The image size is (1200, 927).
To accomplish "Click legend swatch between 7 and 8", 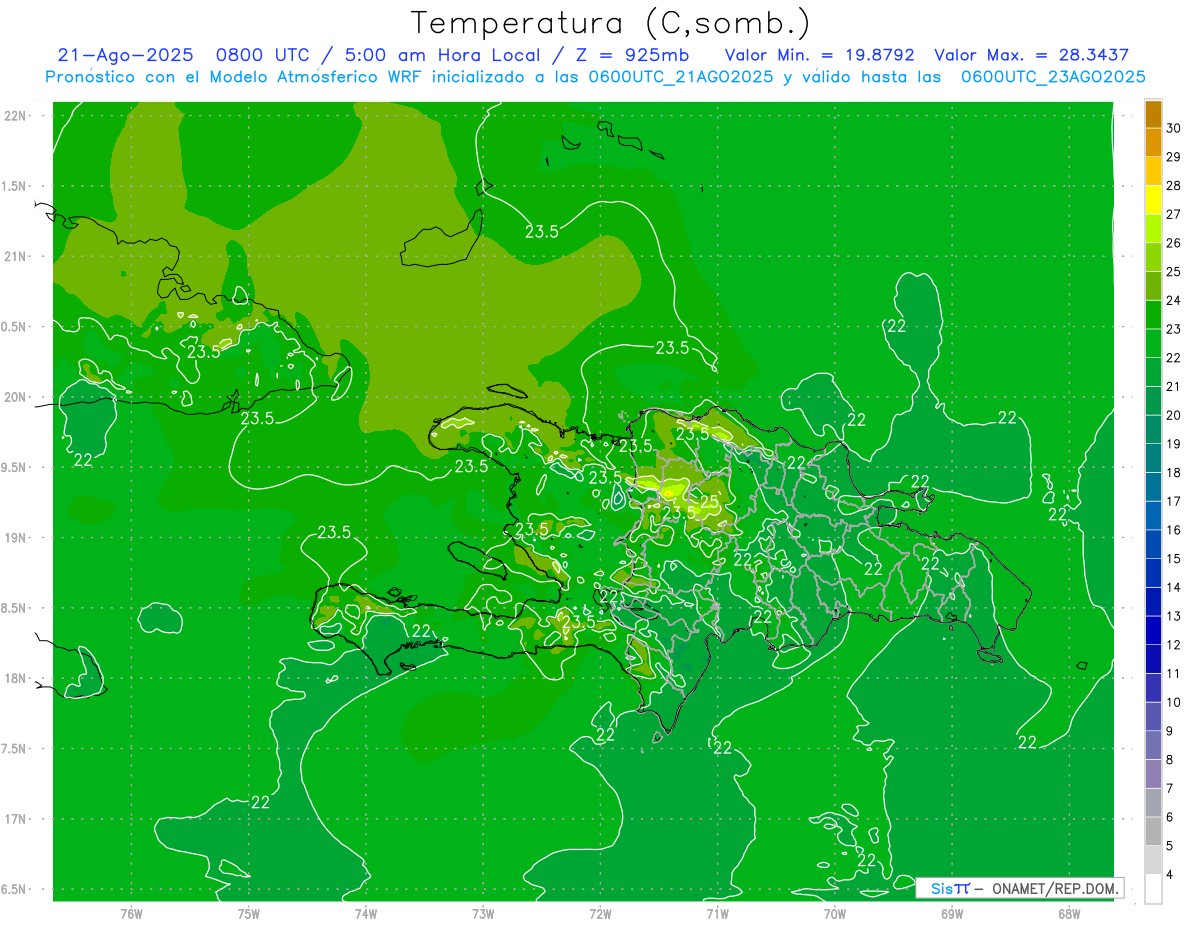I will (x=1153, y=774).
